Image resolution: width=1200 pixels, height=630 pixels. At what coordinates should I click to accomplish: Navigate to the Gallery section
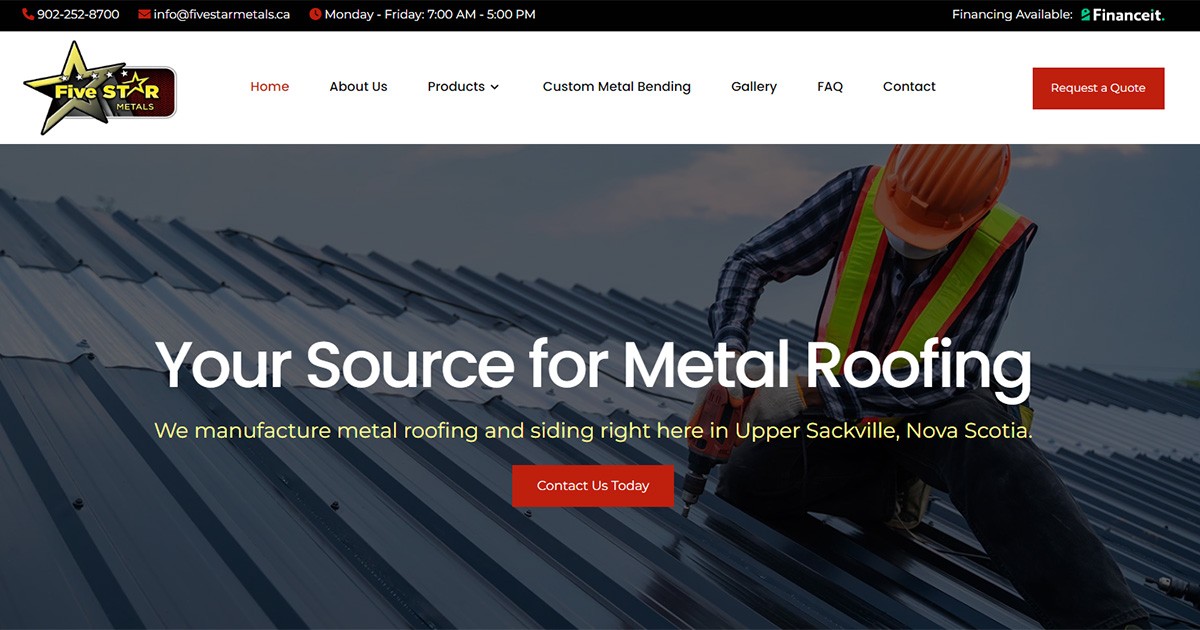pyautogui.click(x=753, y=86)
